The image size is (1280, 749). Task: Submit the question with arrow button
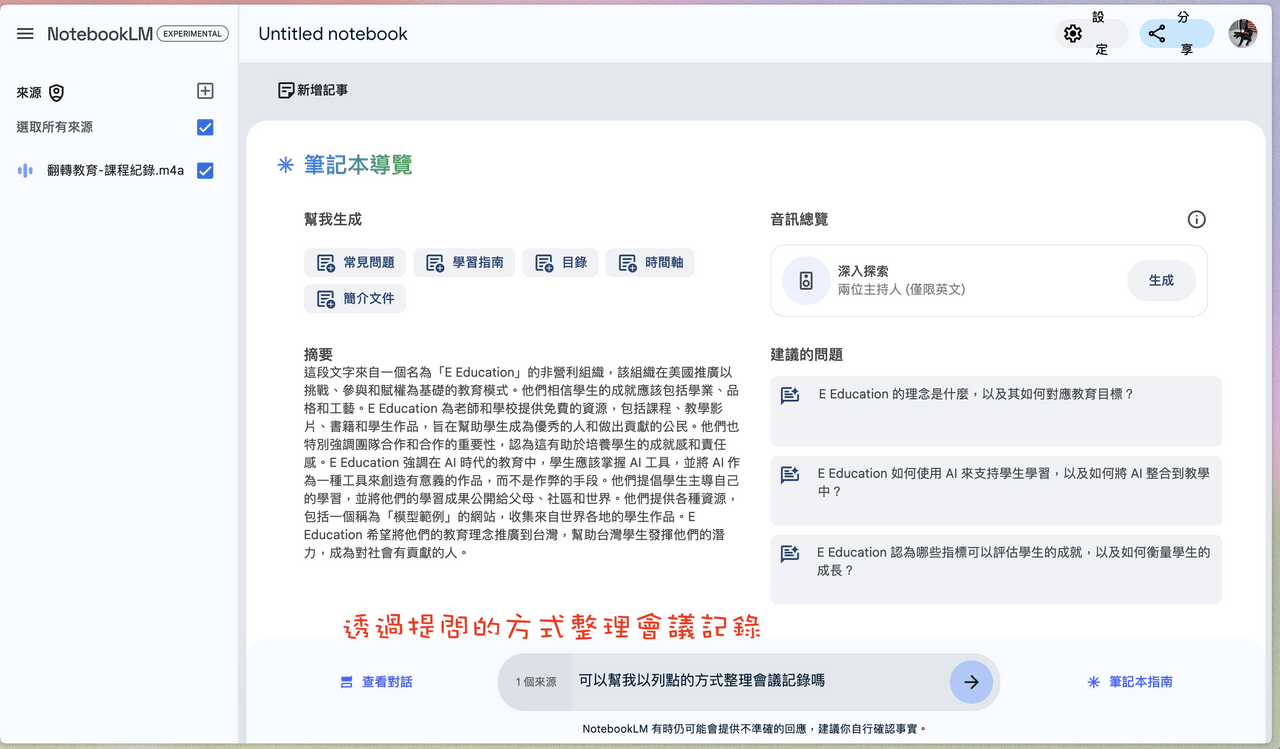[x=971, y=682]
